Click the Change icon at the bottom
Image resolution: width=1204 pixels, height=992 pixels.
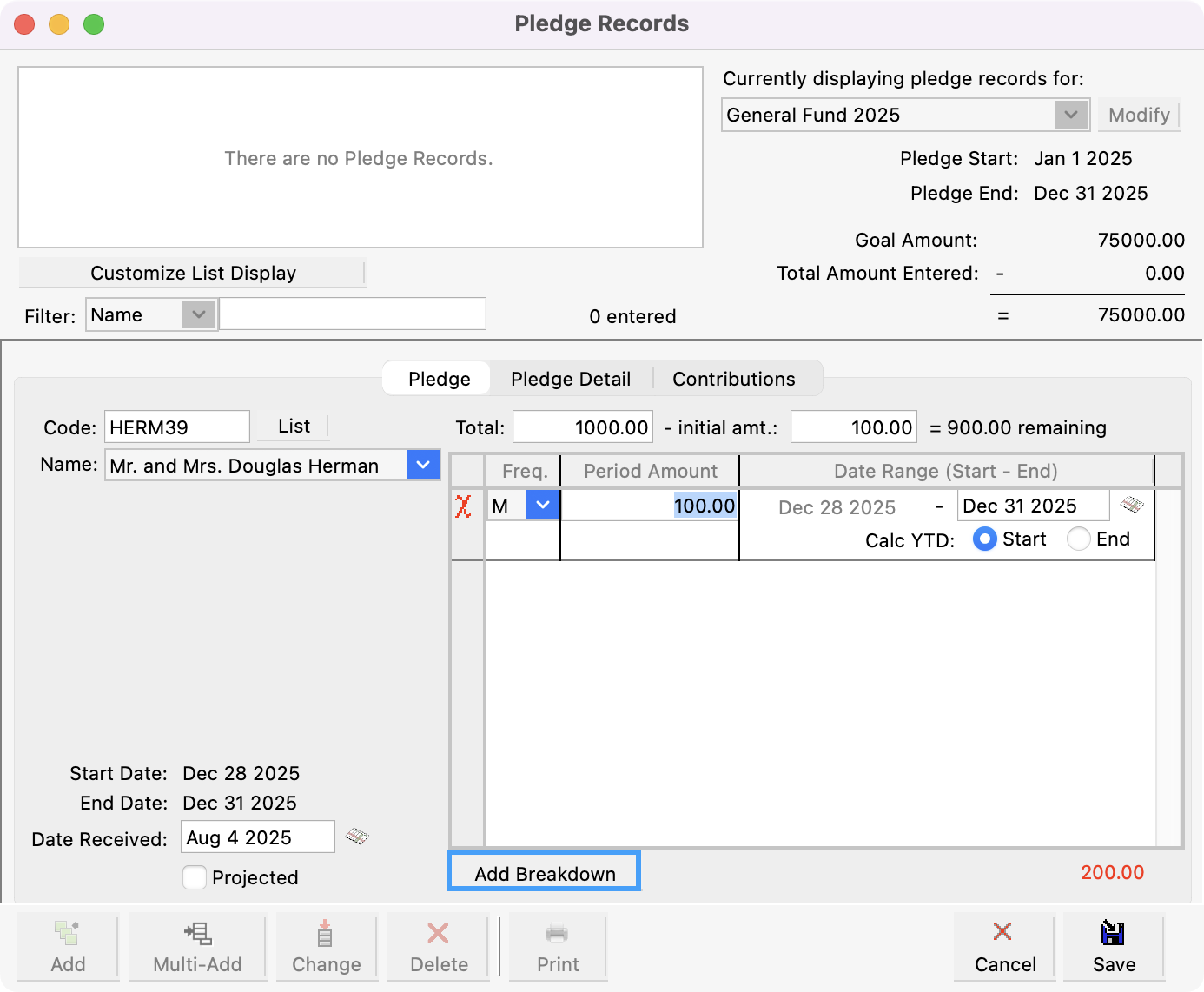[326, 947]
